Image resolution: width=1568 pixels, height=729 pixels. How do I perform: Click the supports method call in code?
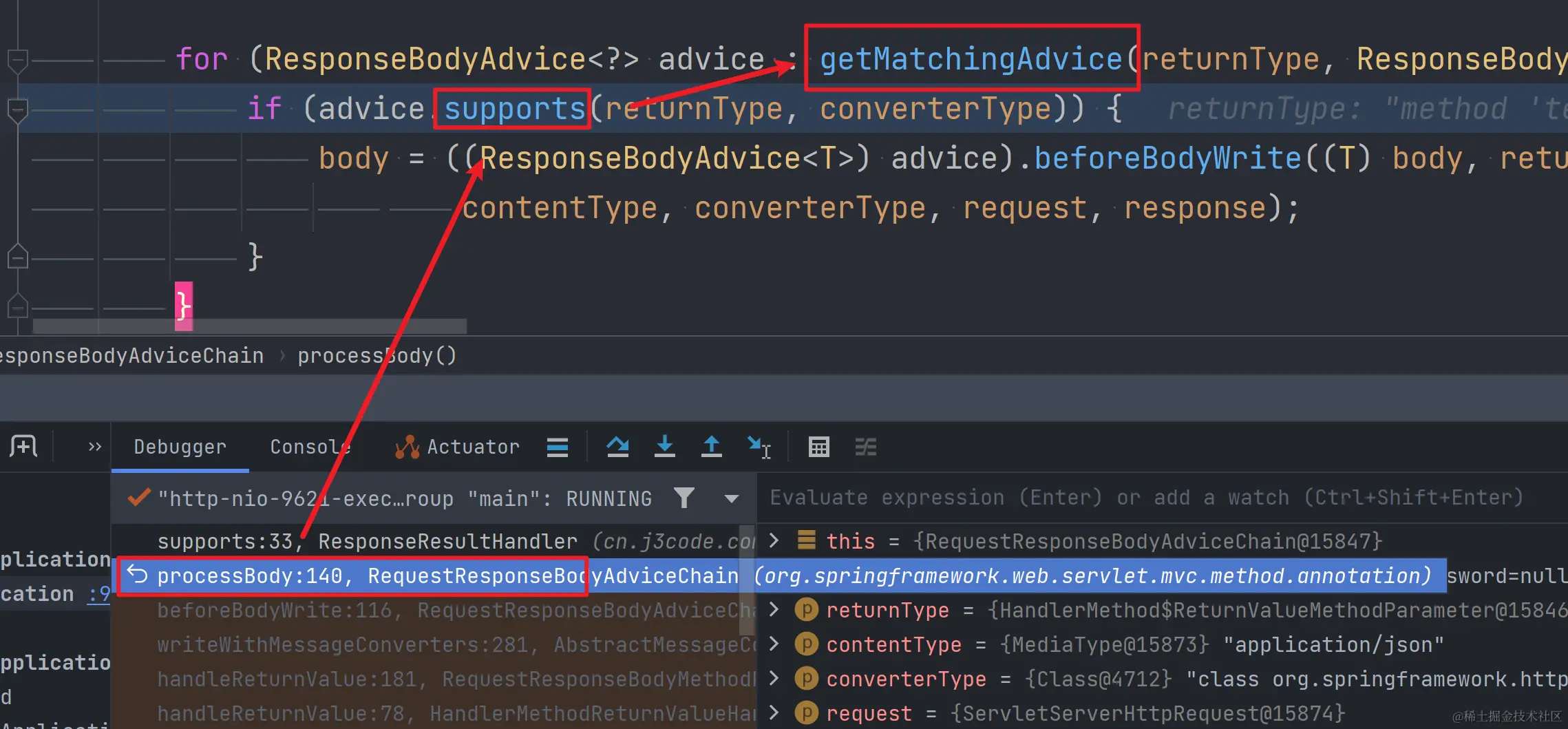pos(514,109)
